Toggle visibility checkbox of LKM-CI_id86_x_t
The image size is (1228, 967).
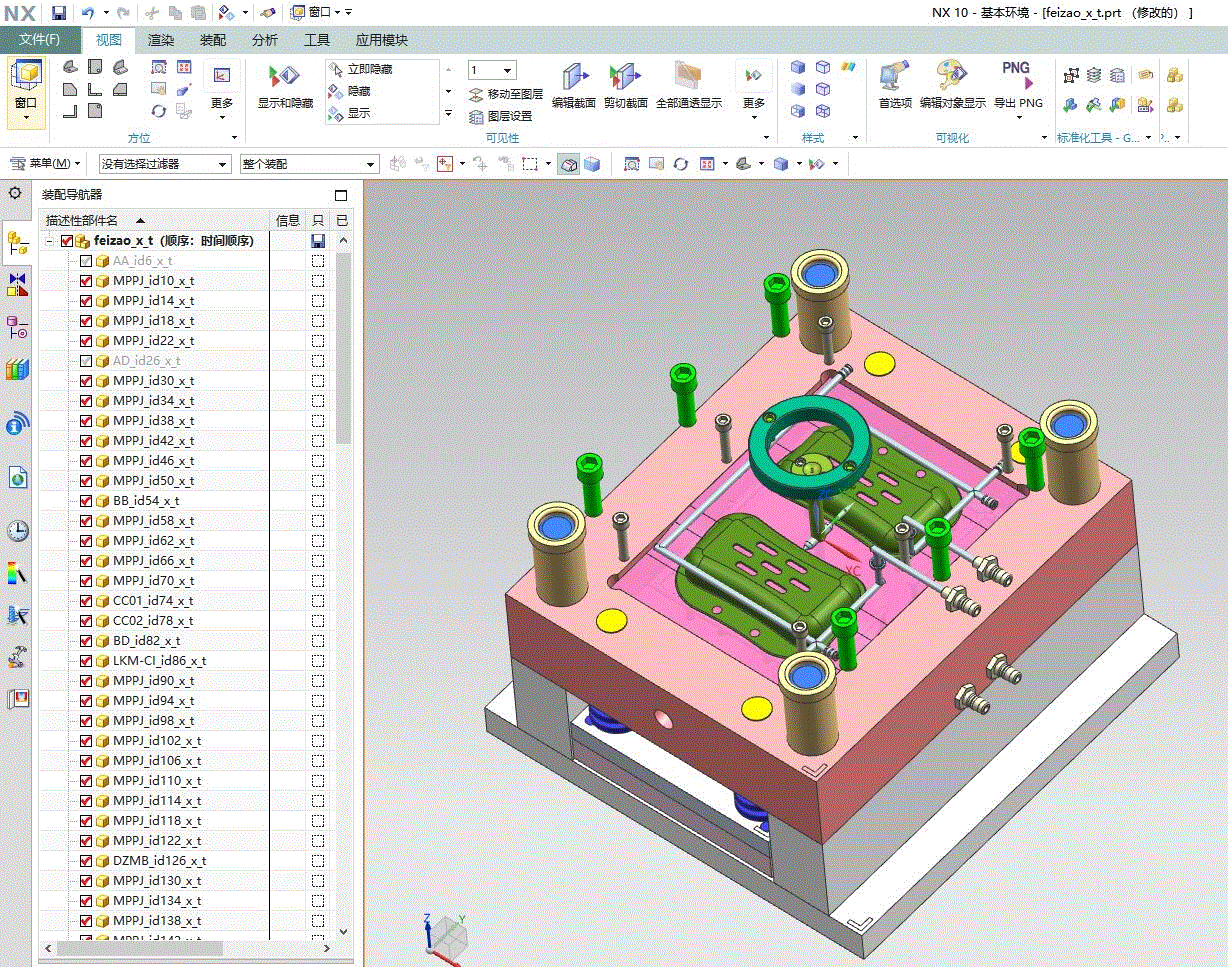(86, 661)
